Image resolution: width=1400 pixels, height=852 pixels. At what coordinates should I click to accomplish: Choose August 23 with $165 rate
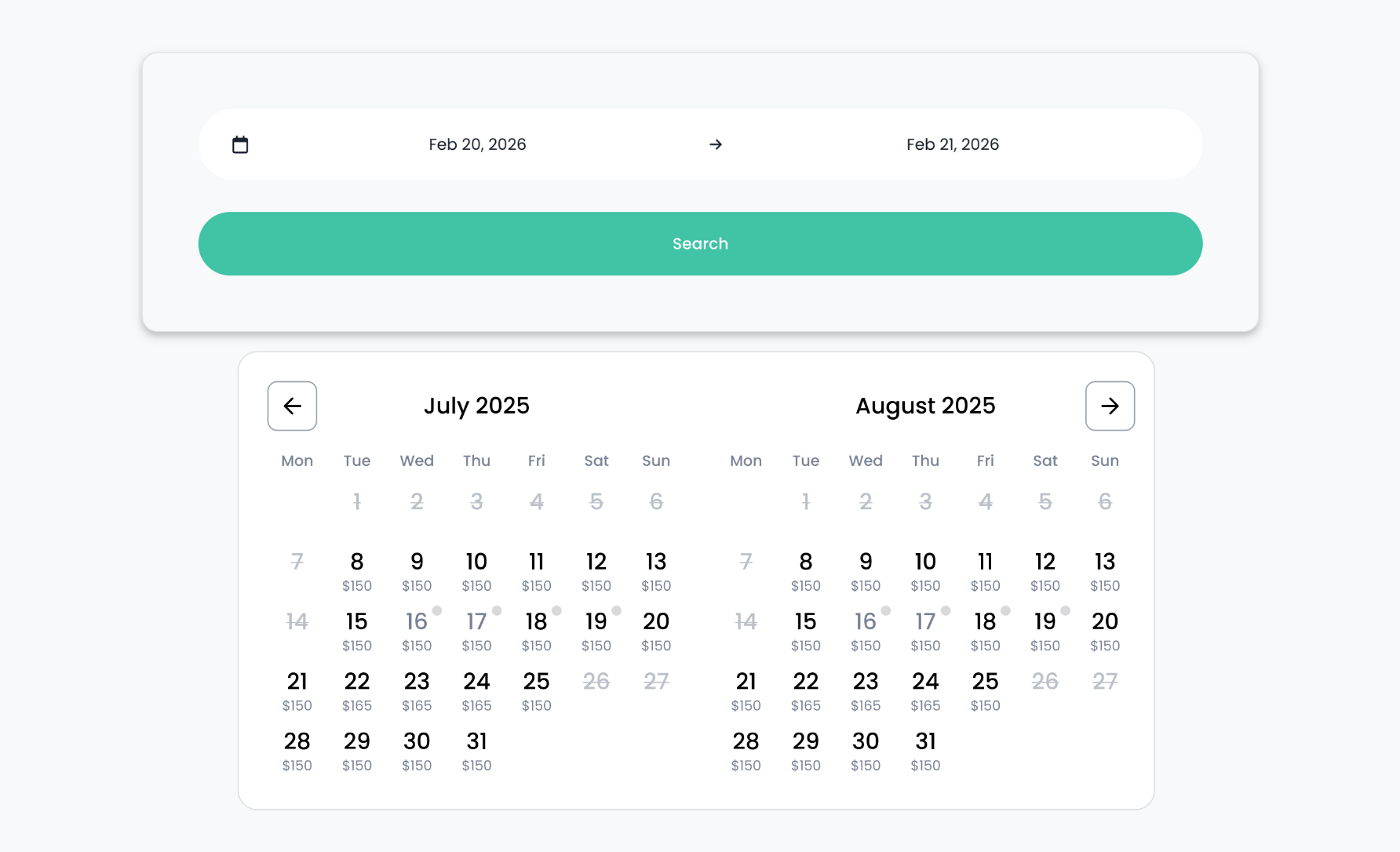pos(866,691)
